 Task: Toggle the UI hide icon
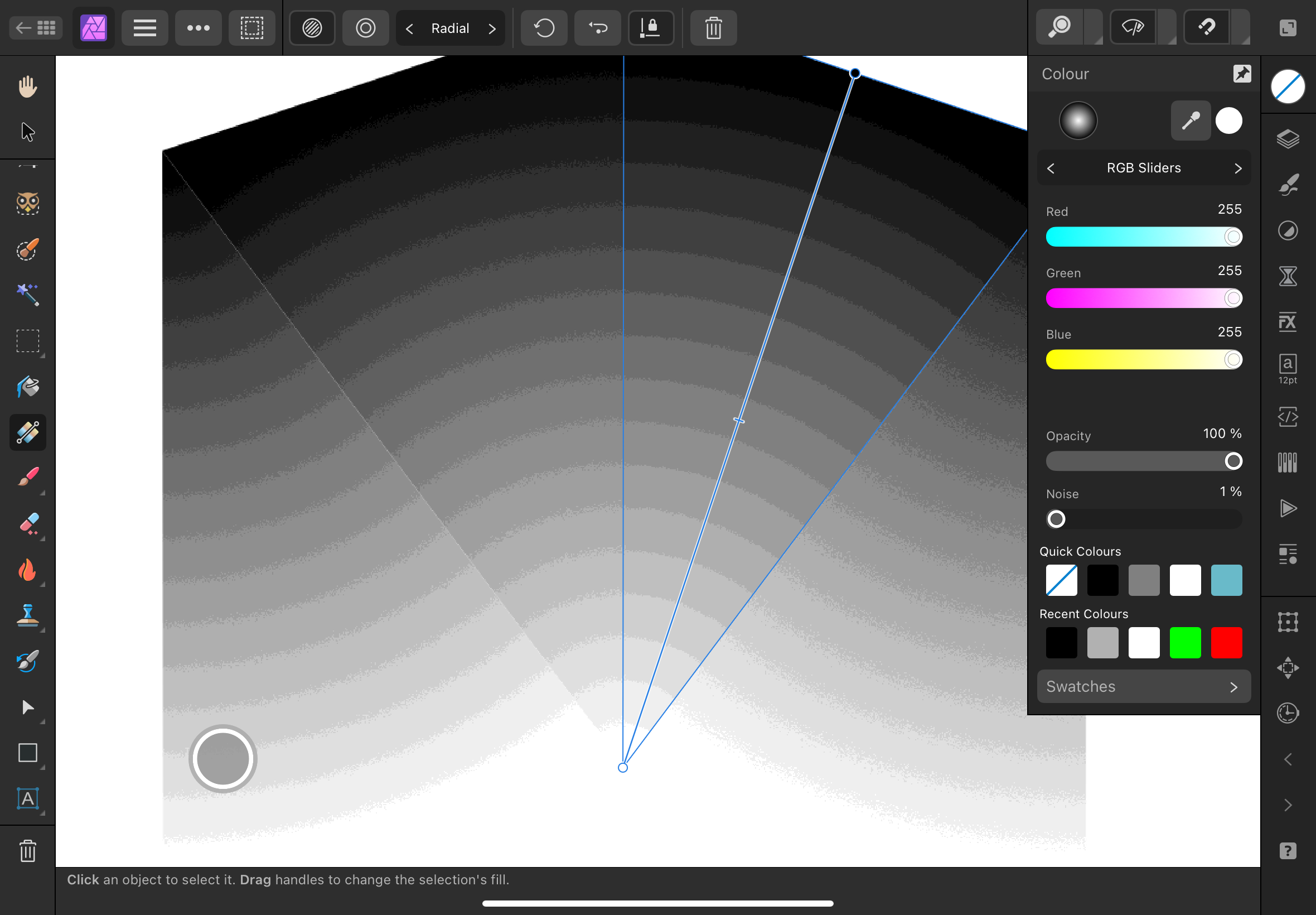(1288, 27)
